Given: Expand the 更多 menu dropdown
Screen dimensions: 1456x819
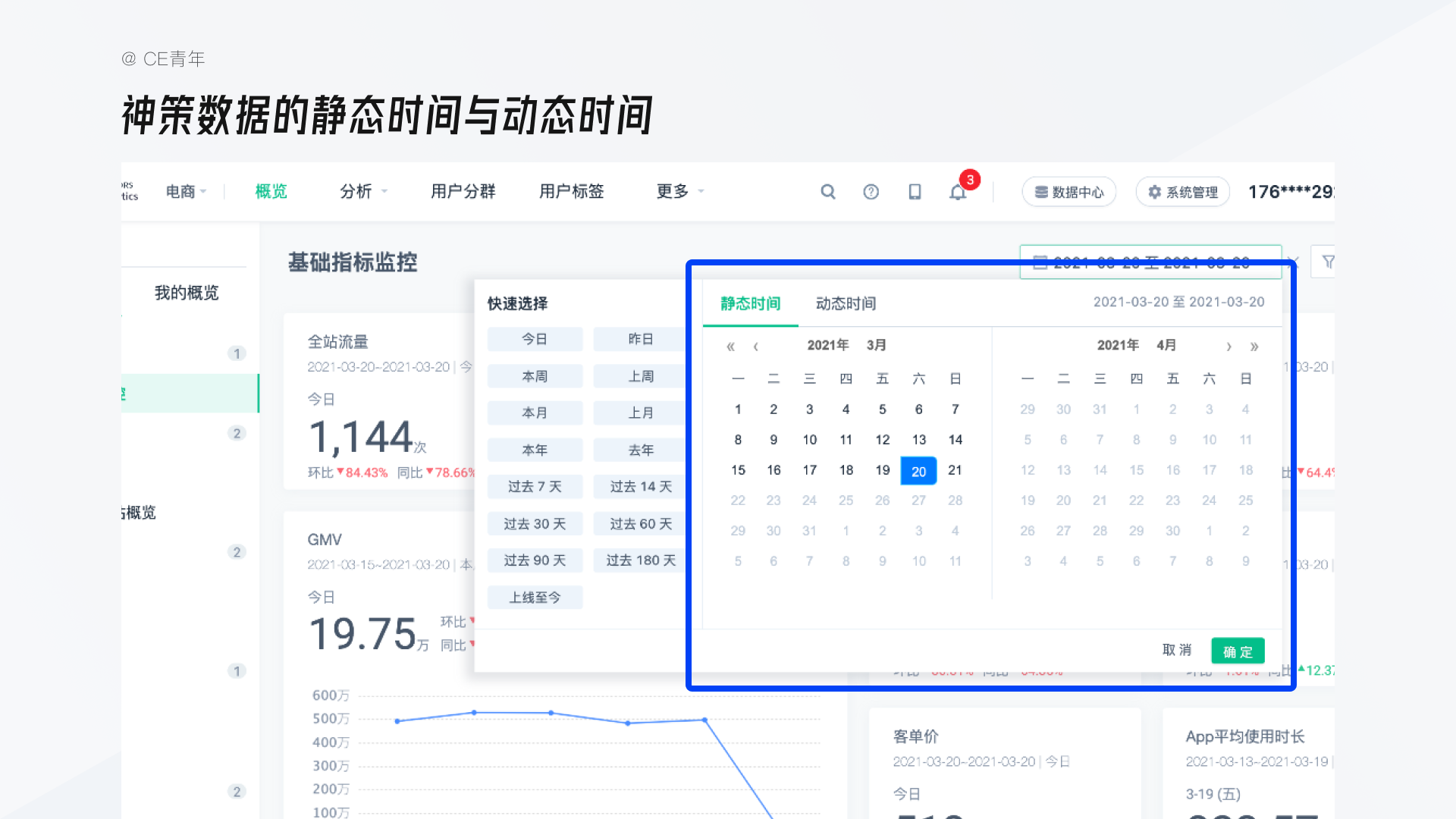Looking at the screenshot, I should 680,192.
